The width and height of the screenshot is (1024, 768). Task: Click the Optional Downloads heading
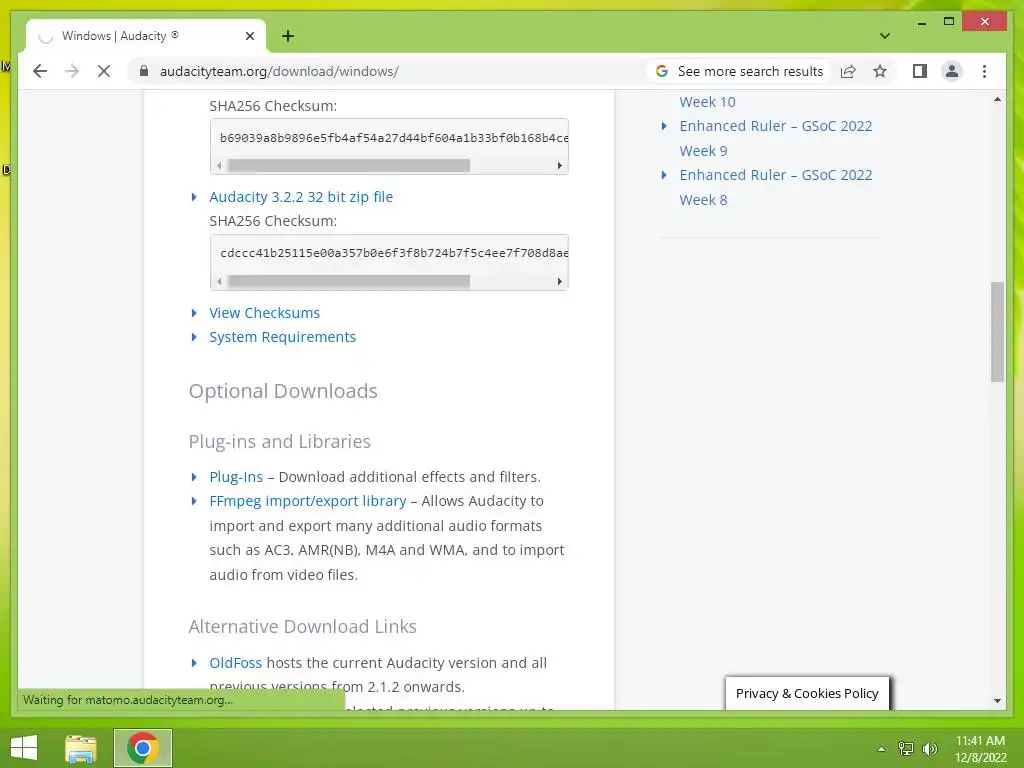tap(283, 391)
